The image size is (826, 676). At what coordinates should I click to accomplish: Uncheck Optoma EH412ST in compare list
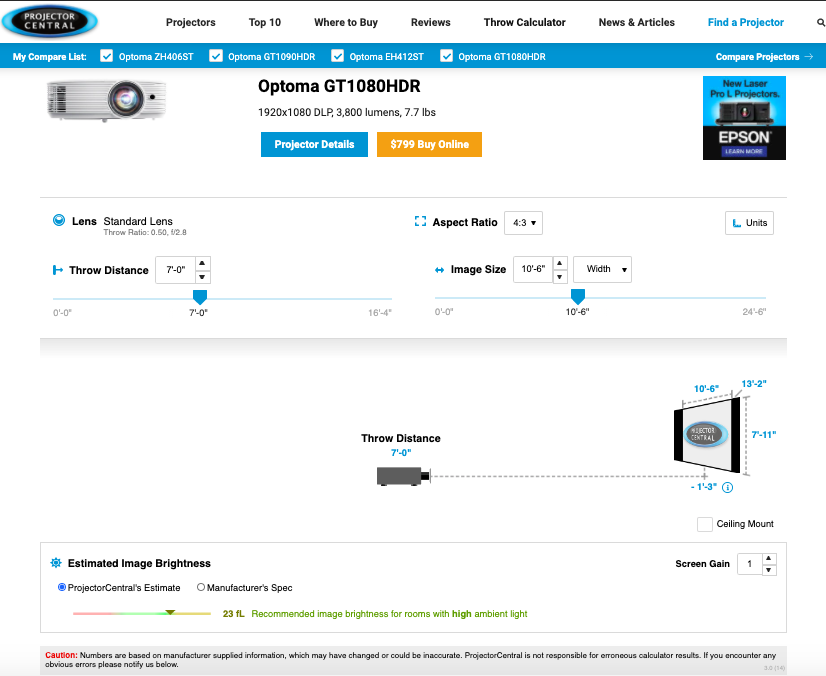(338, 56)
